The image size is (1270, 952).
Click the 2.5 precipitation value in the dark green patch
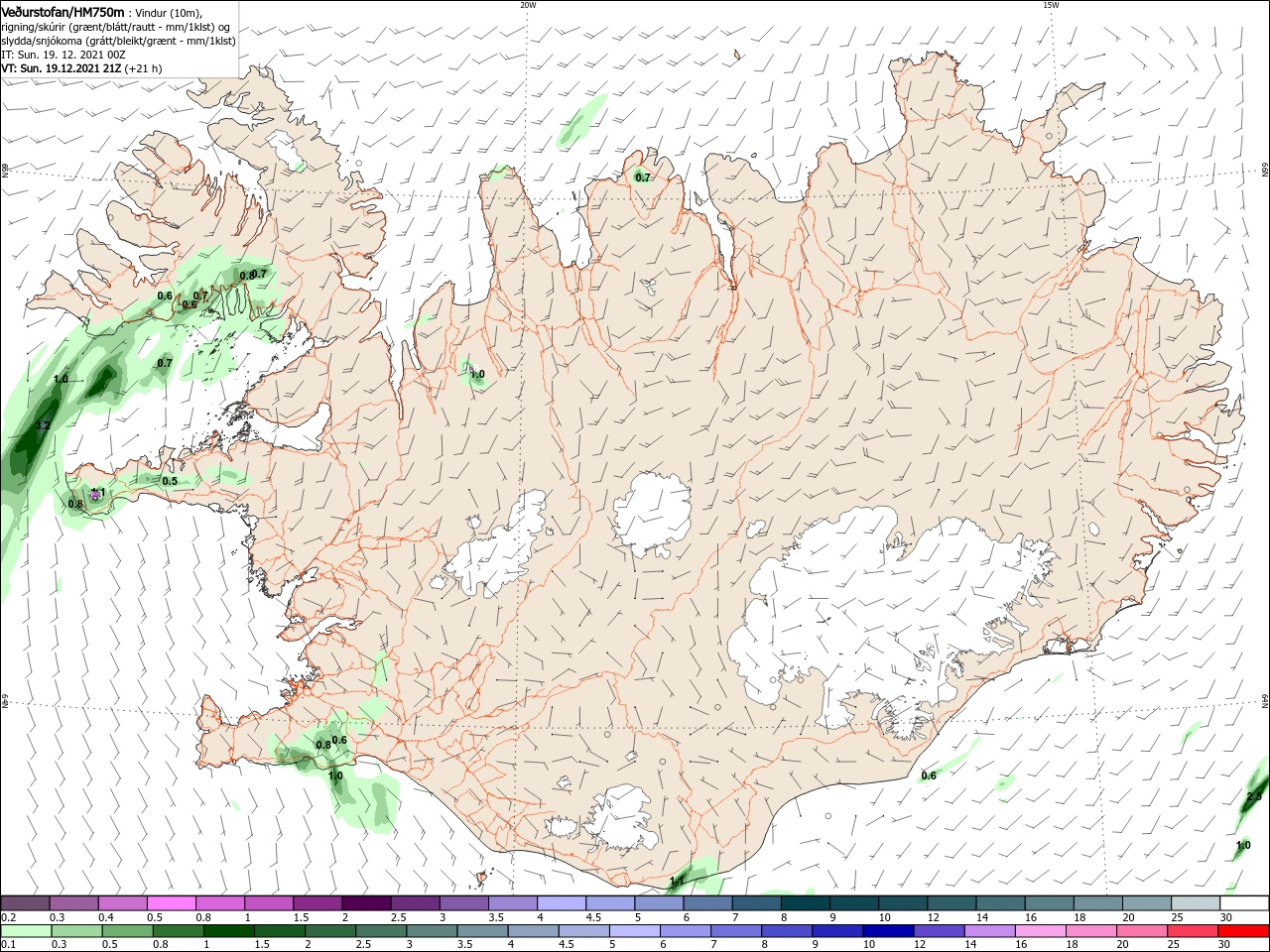(1254, 796)
